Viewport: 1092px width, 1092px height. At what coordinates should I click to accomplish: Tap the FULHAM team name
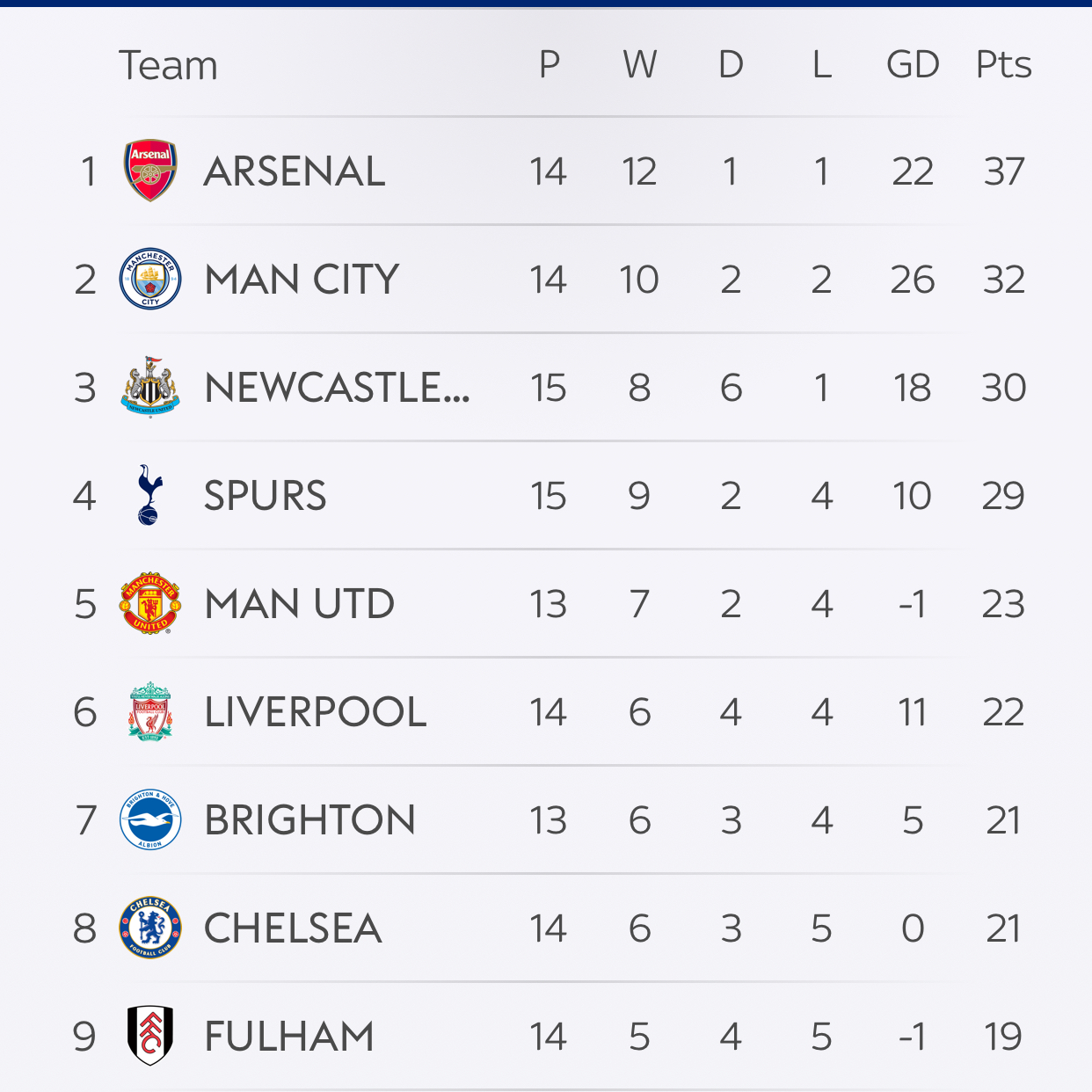[289, 1037]
